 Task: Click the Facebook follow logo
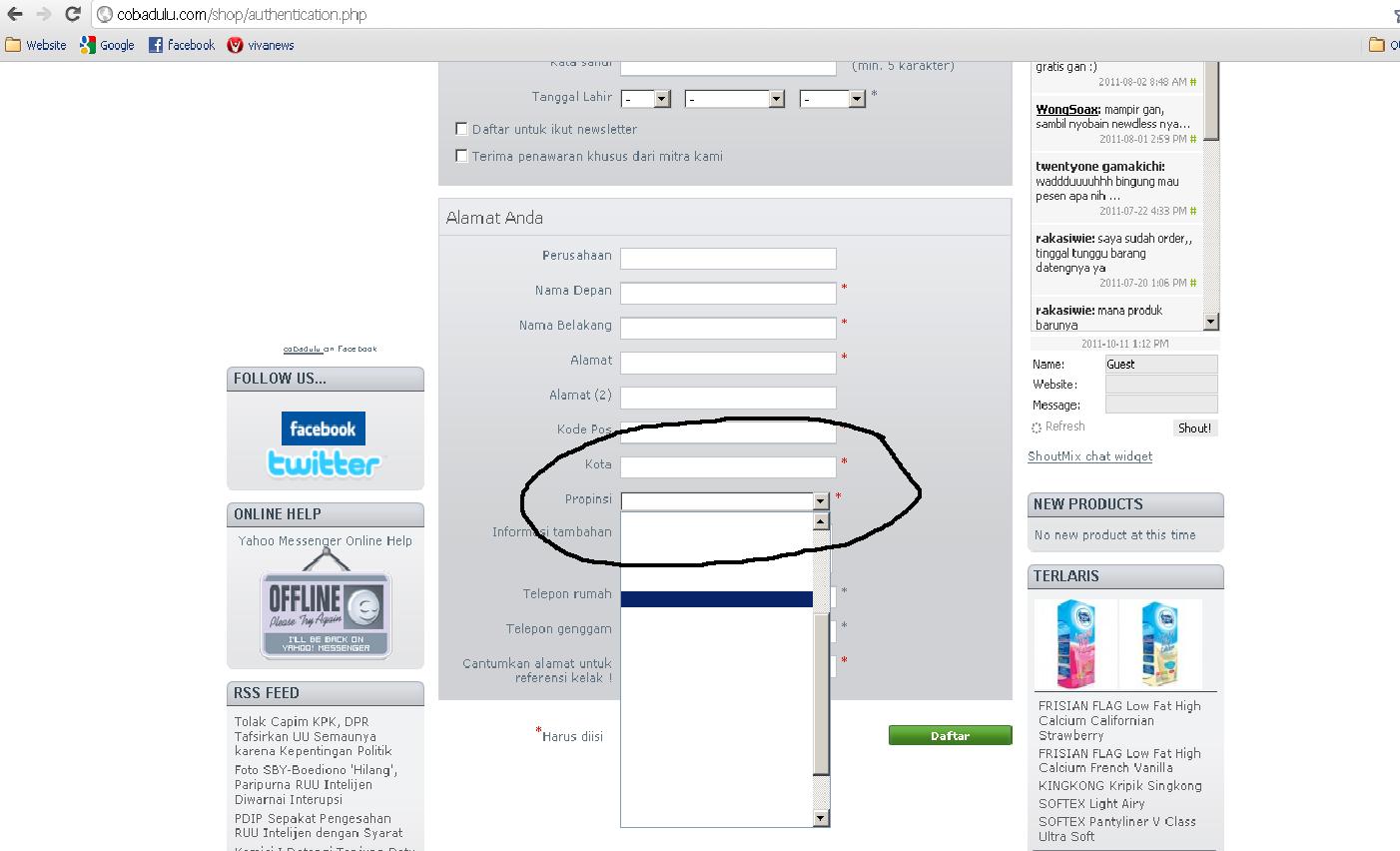(x=324, y=428)
